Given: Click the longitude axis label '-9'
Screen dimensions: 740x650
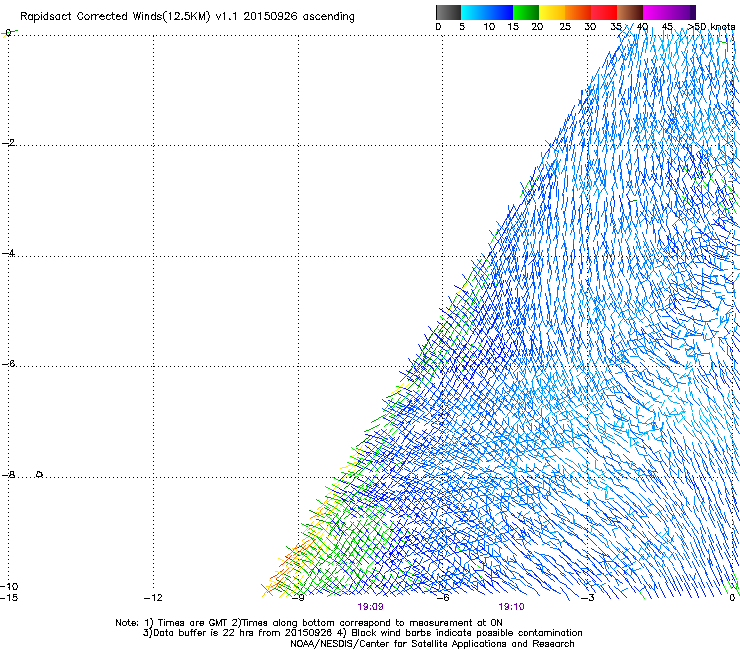Looking at the screenshot, I should click(x=298, y=598).
